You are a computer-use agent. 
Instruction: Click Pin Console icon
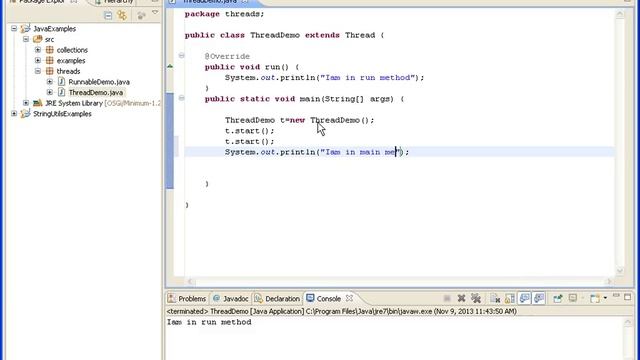(x=558, y=299)
